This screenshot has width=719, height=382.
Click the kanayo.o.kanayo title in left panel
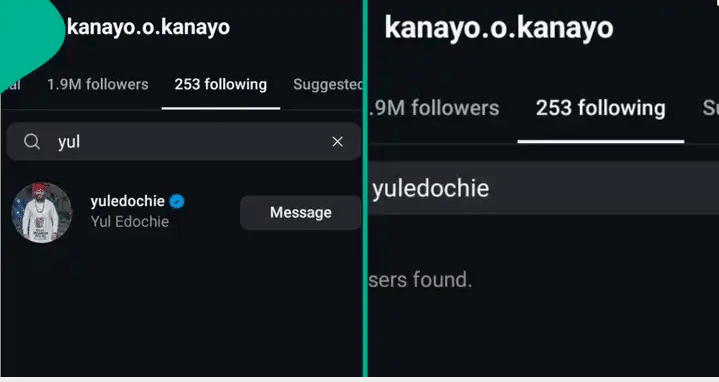148,27
